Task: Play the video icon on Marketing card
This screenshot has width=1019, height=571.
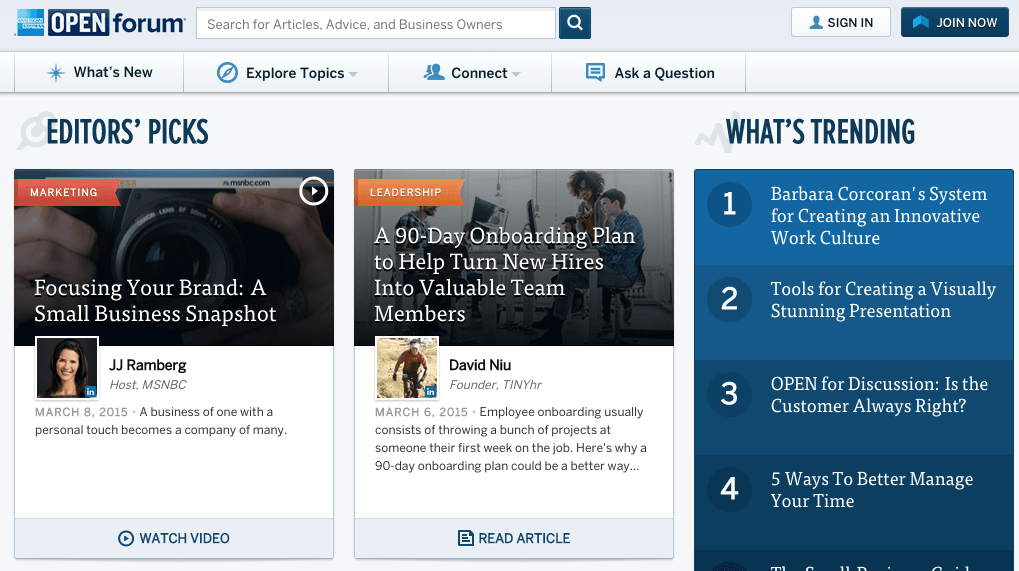Action: tap(313, 191)
